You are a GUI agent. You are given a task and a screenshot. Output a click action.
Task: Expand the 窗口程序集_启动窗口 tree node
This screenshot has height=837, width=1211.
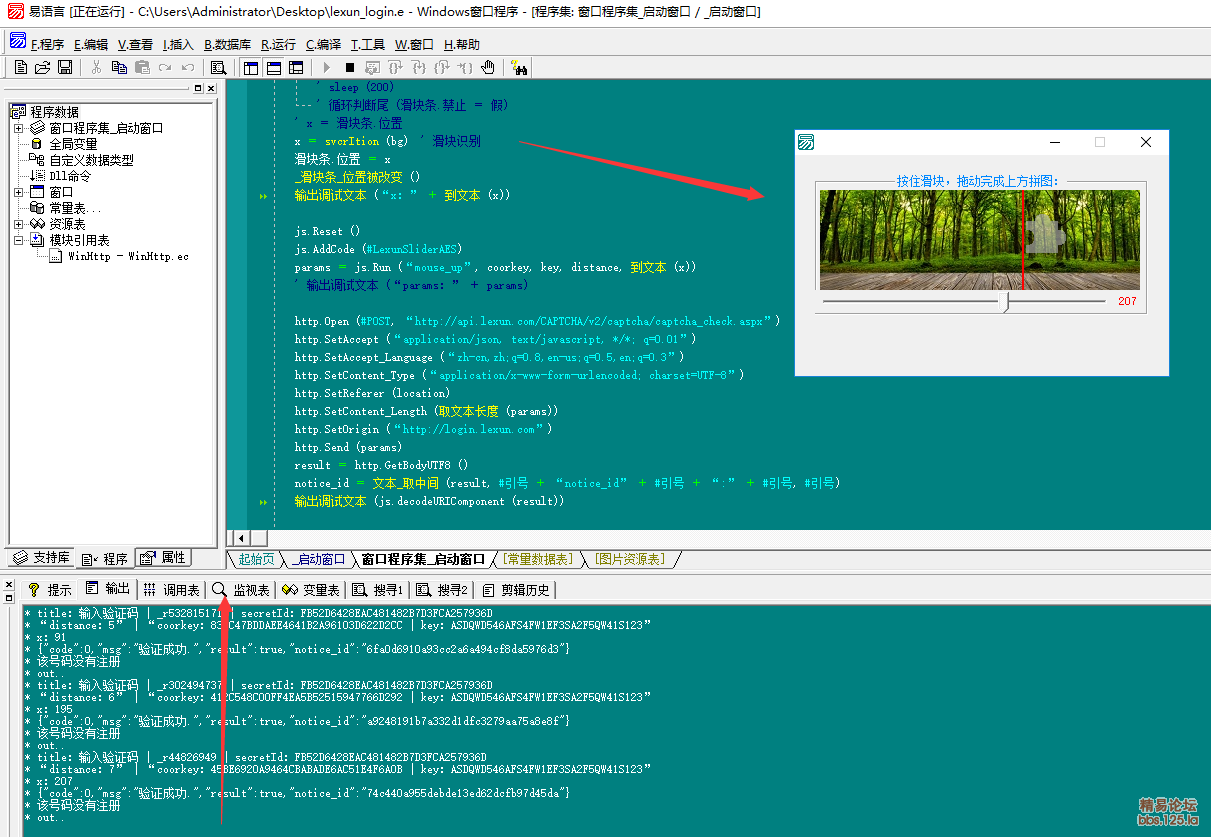tap(18, 128)
